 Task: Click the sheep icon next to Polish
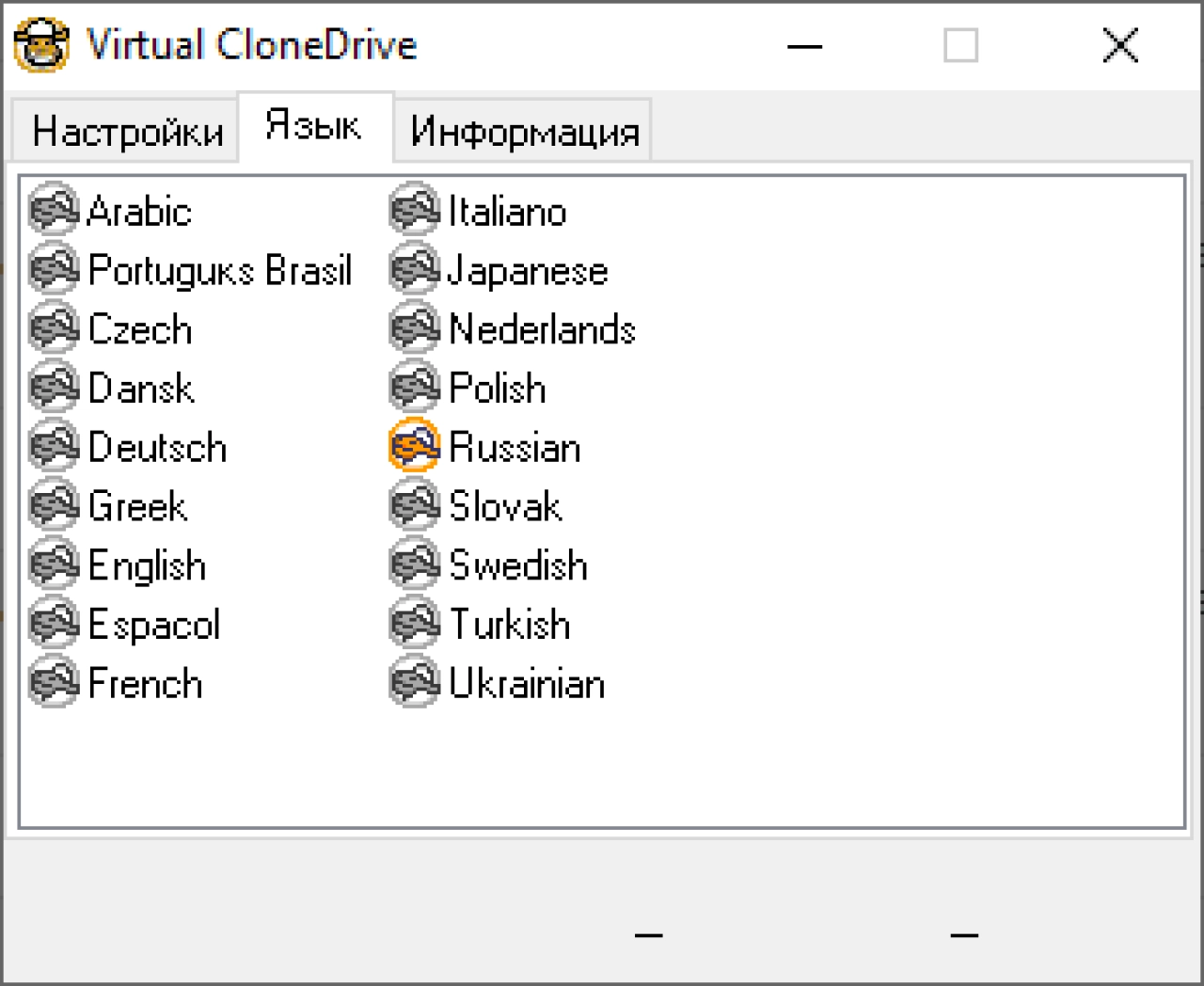tap(415, 387)
